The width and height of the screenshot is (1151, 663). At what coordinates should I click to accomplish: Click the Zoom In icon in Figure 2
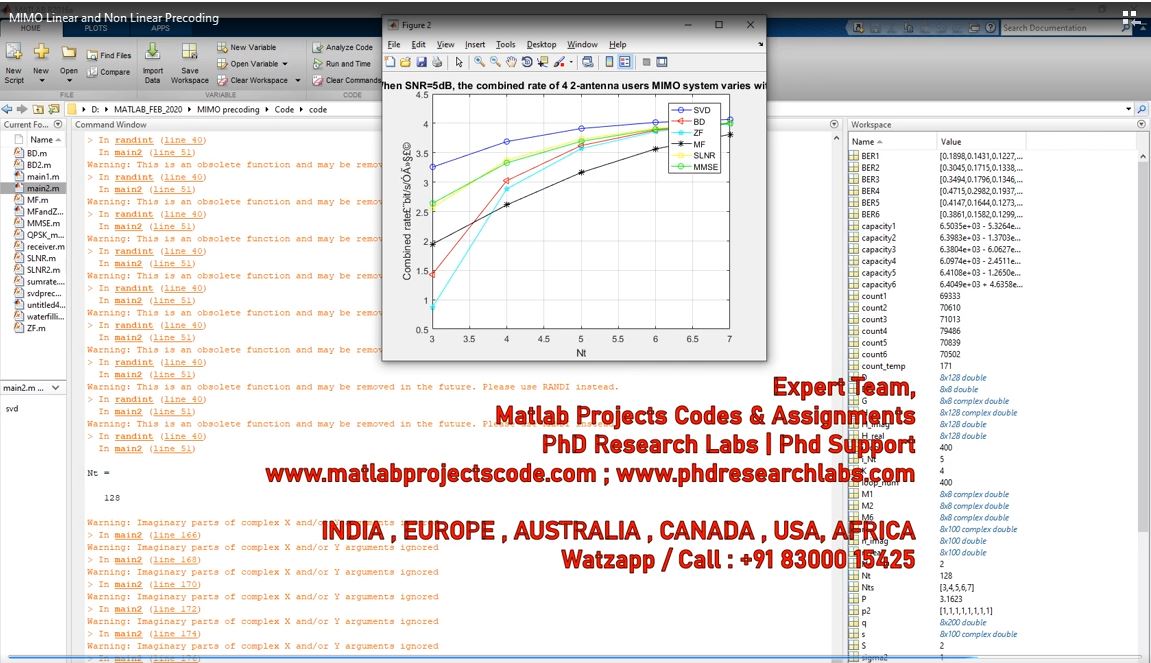480,62
